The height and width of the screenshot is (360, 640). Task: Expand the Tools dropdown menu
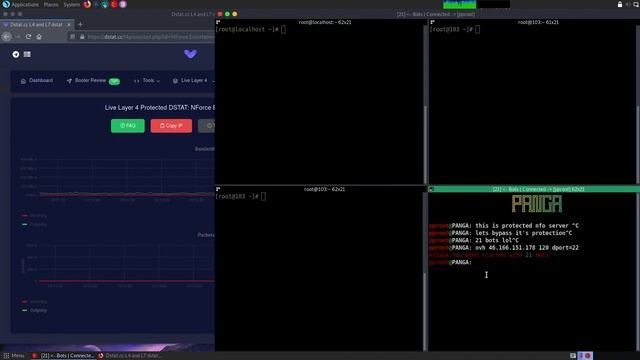pyautogui.click(x=147, y=81)
